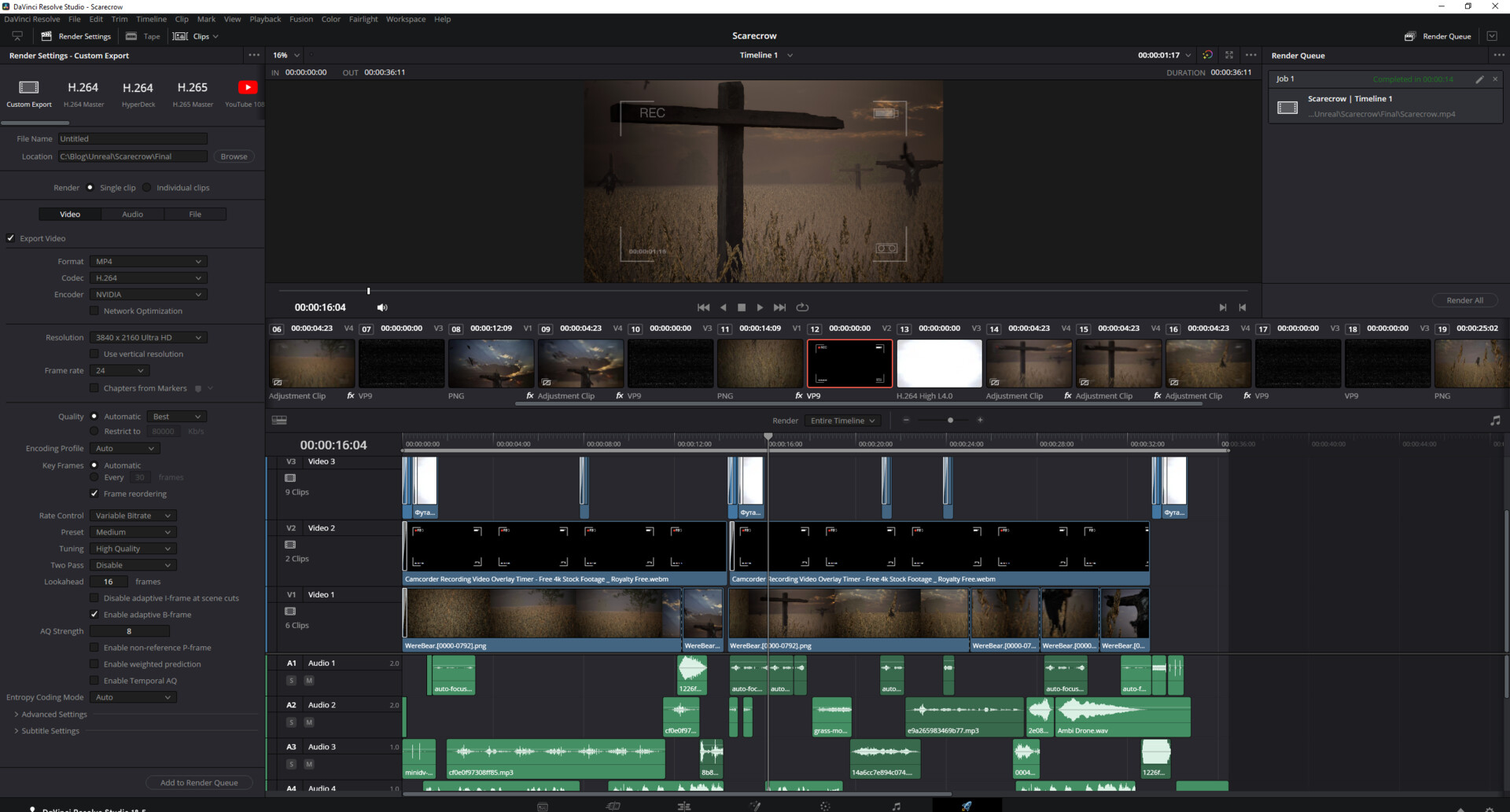
Task: Open the Fairlight menu
Action: tap(363, 19)
